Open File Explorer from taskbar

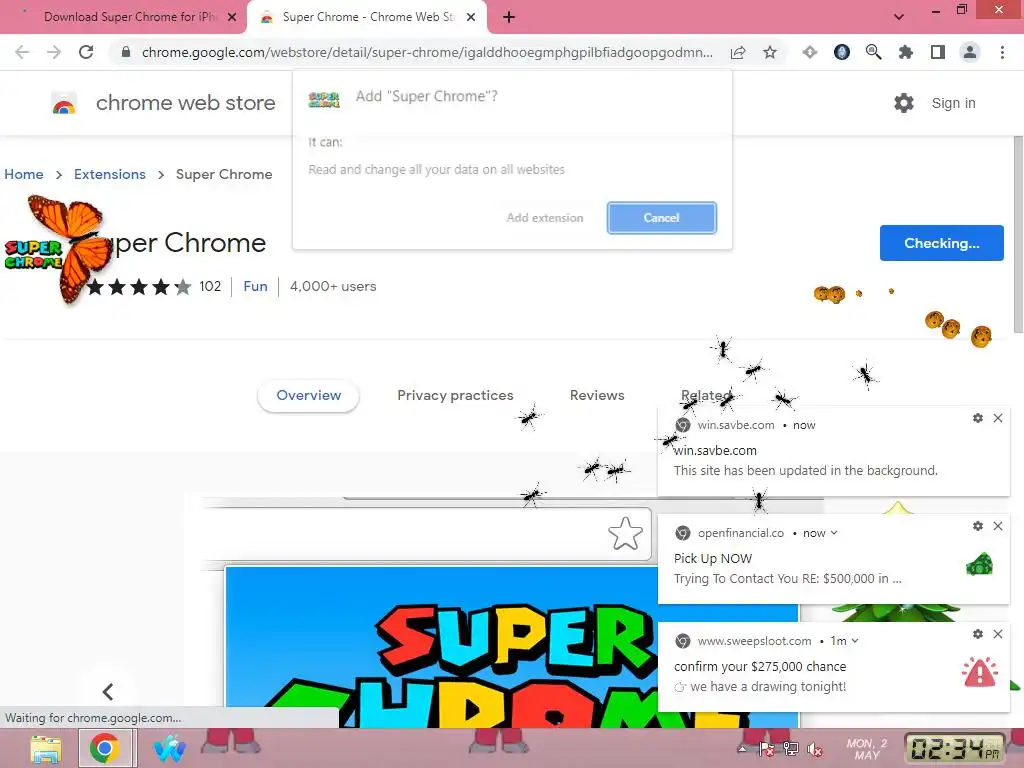tap(46, 748)
